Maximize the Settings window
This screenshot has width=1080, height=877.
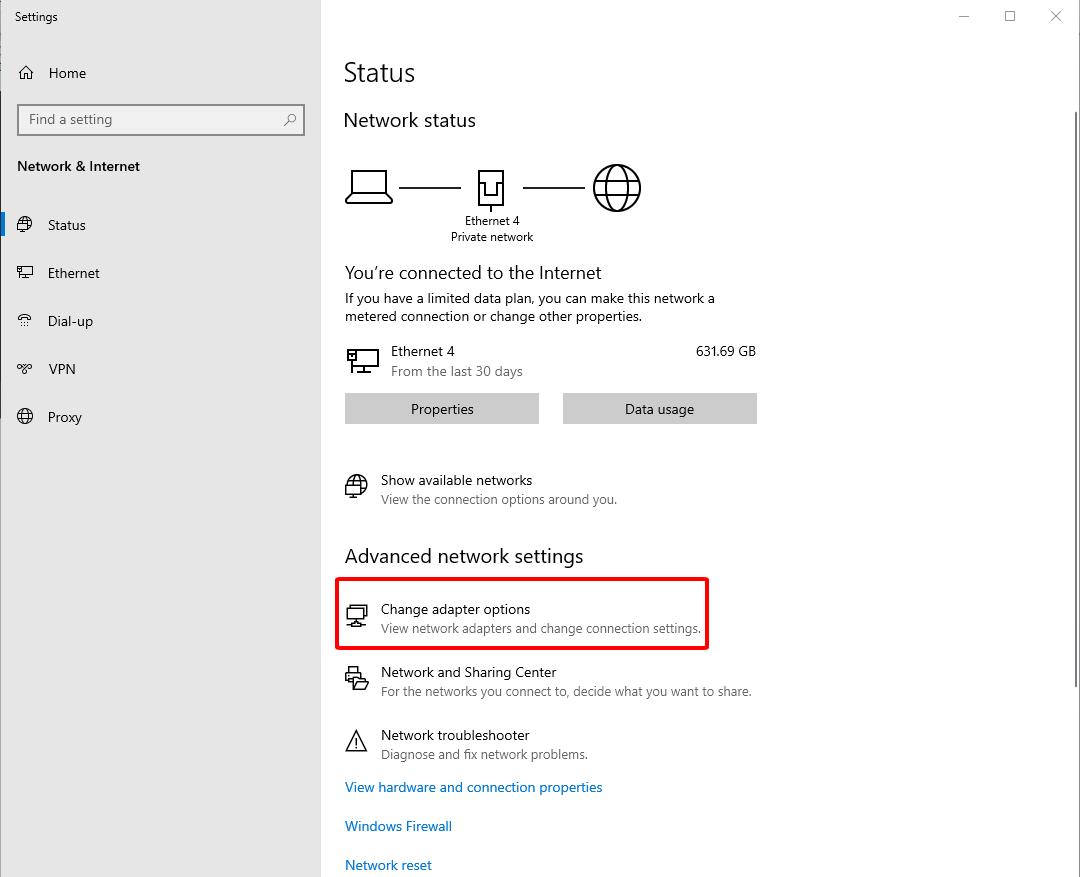tap(1010, 17)
